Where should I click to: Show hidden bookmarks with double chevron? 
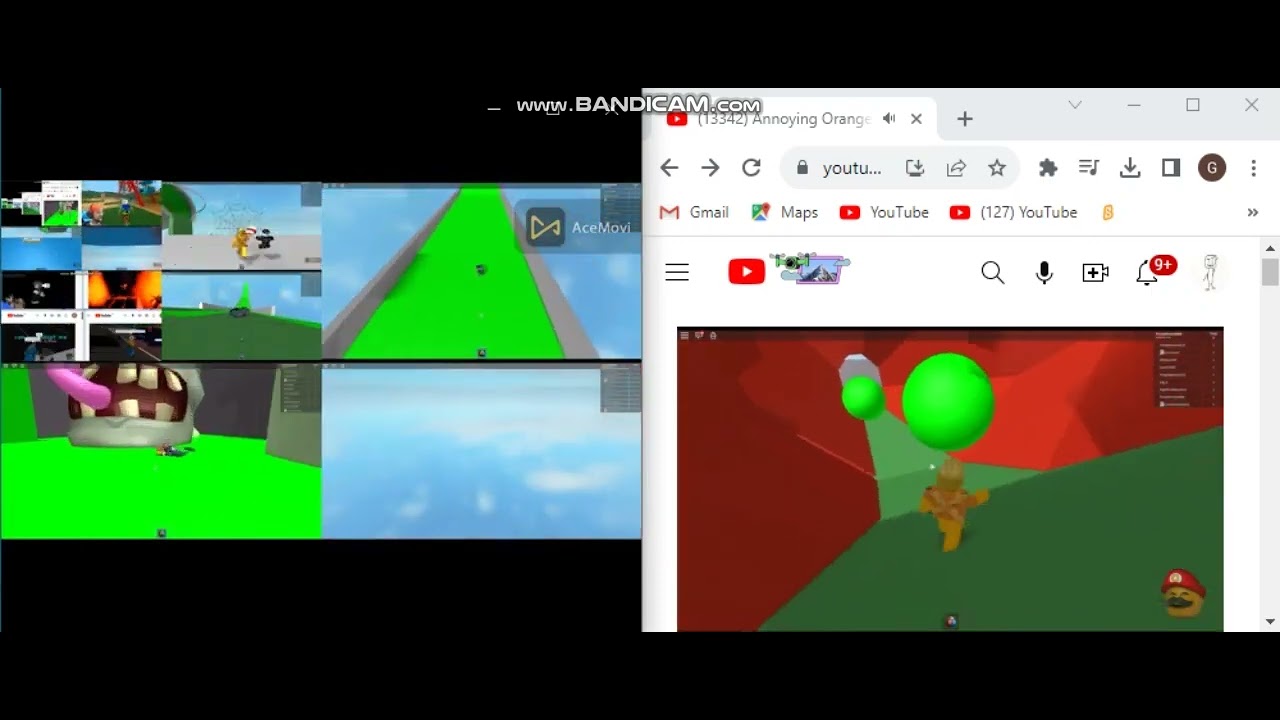(x=1253, y=212)
